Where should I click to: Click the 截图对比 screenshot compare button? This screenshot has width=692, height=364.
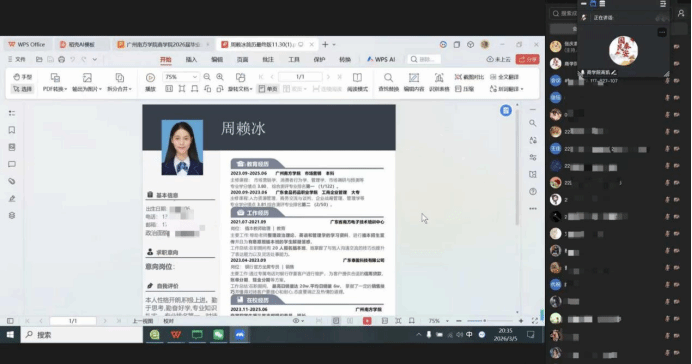[x=469, y=77]
